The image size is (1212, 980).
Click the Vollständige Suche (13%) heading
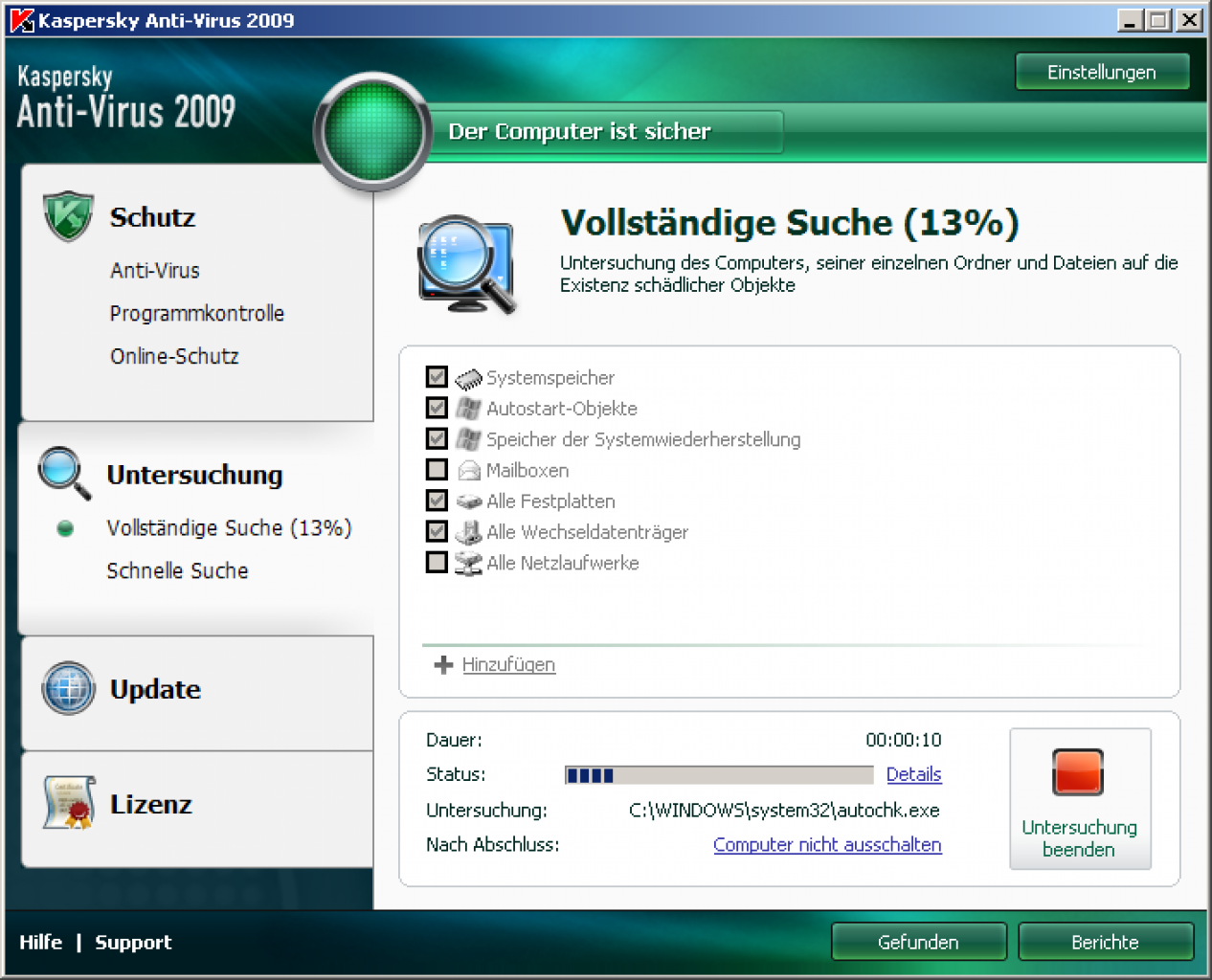point(789,222)
